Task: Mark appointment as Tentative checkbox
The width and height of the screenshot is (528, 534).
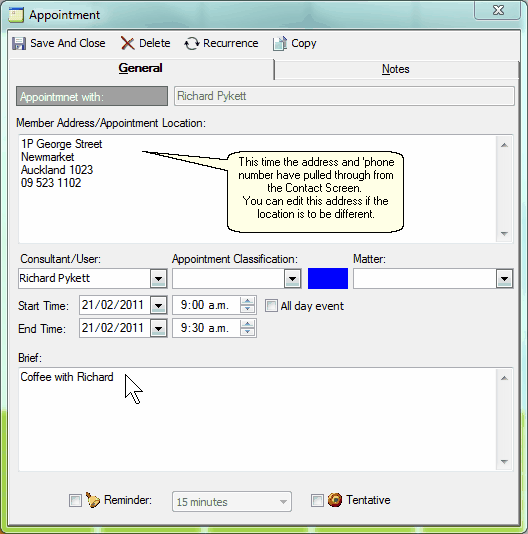Action: (317, 500)
